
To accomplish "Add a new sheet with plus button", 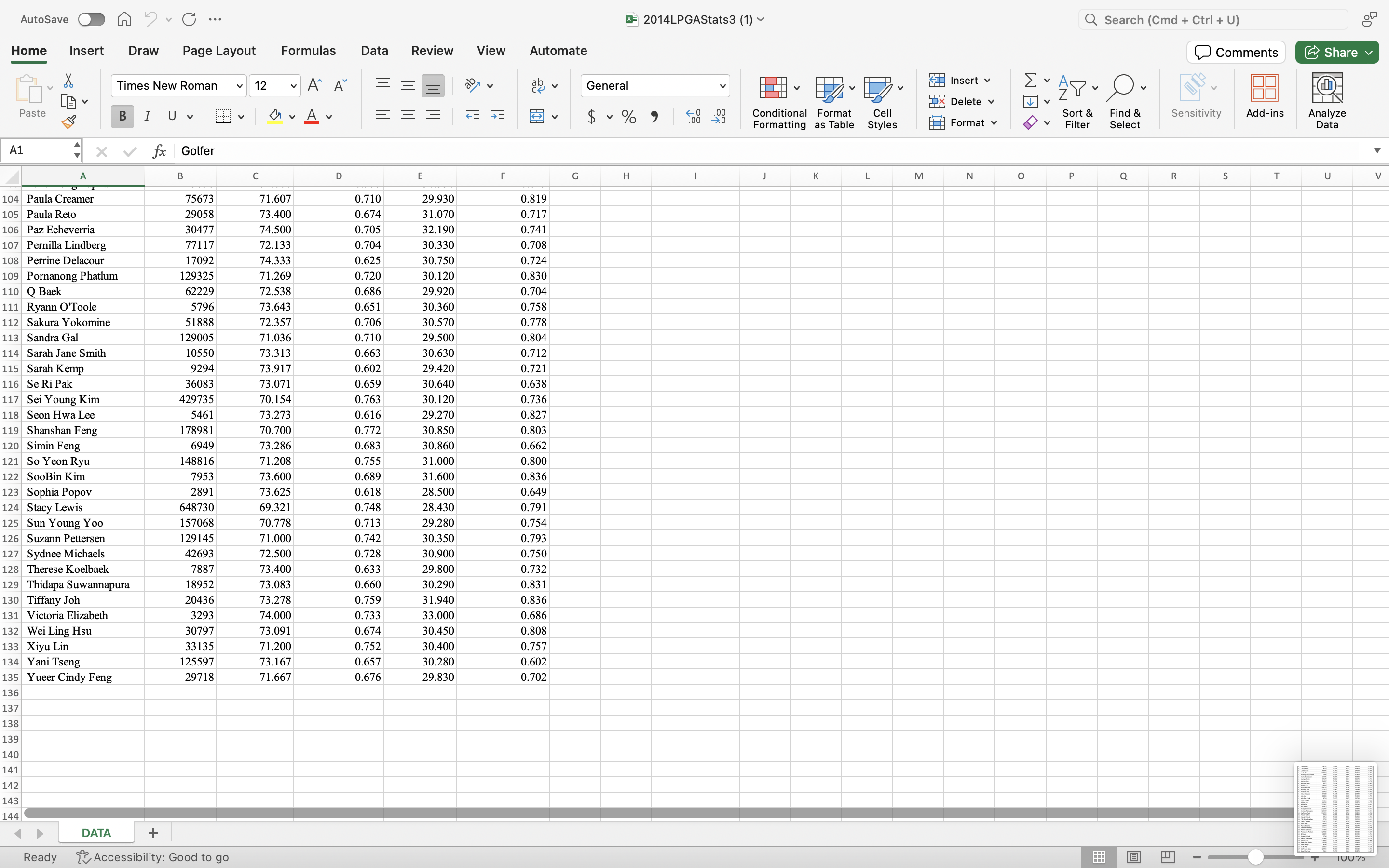I will pyautogui.click(x=153, y=833).
